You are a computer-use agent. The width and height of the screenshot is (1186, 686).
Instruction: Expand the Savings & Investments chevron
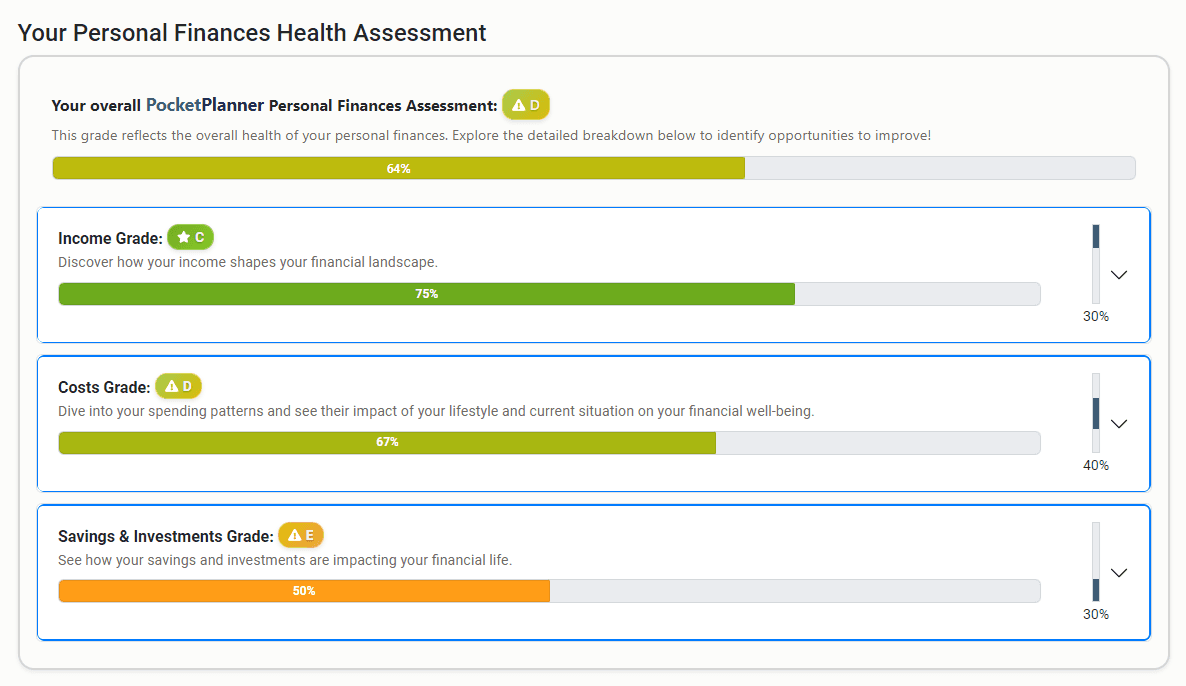pos(1119,572)
